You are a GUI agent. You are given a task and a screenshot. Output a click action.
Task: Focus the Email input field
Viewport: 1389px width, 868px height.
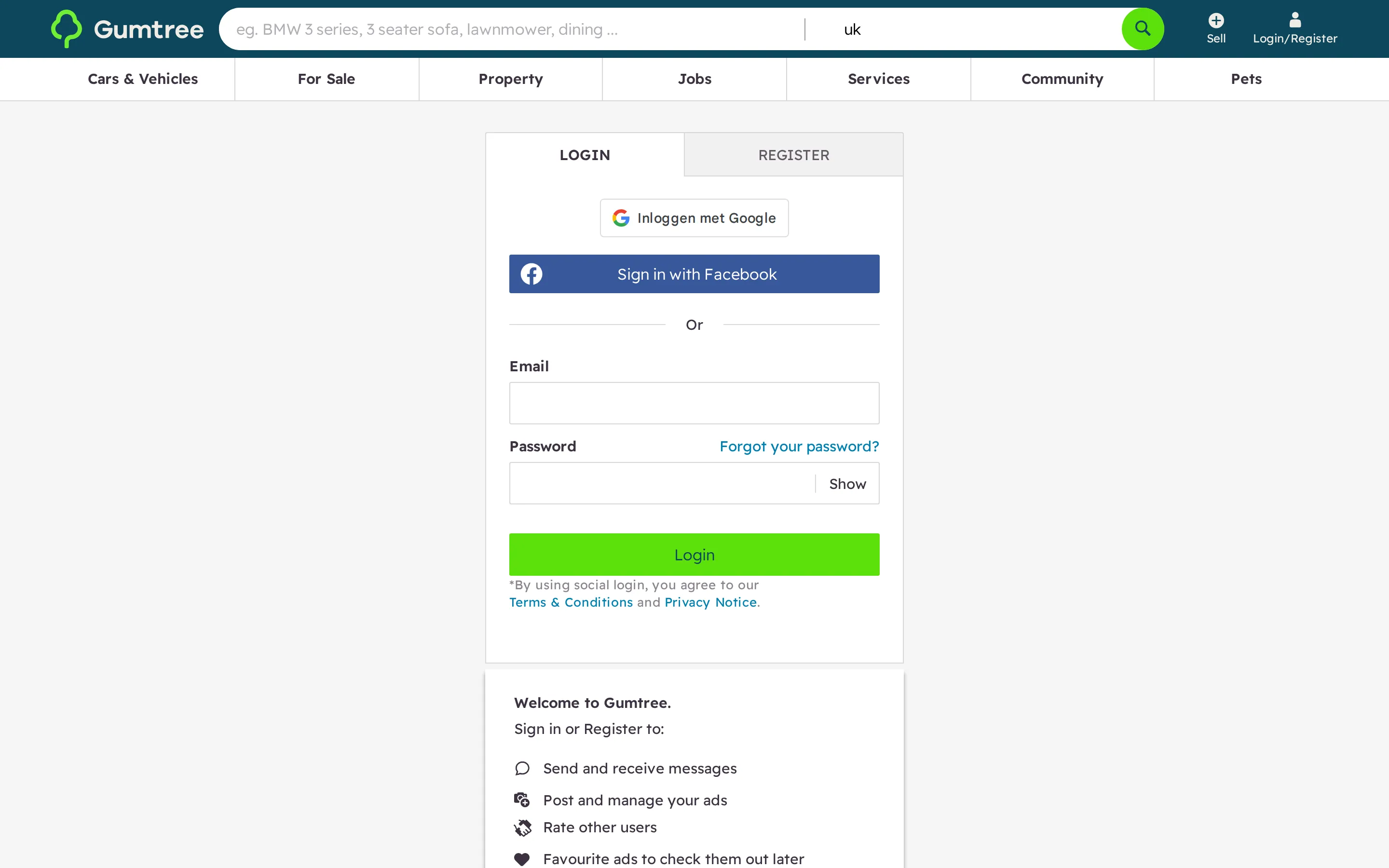click(x=694, y=403)
